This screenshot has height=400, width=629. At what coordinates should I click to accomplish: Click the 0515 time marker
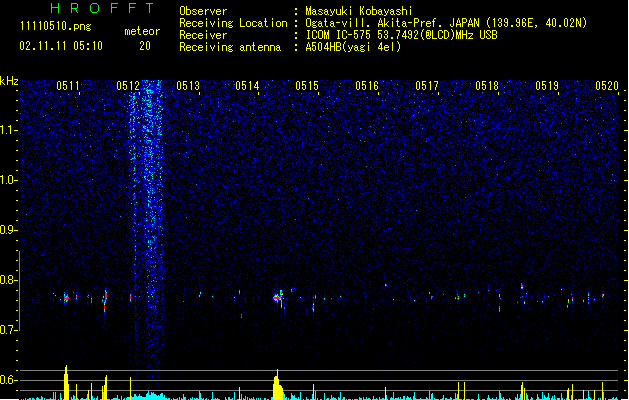point(307,86)
